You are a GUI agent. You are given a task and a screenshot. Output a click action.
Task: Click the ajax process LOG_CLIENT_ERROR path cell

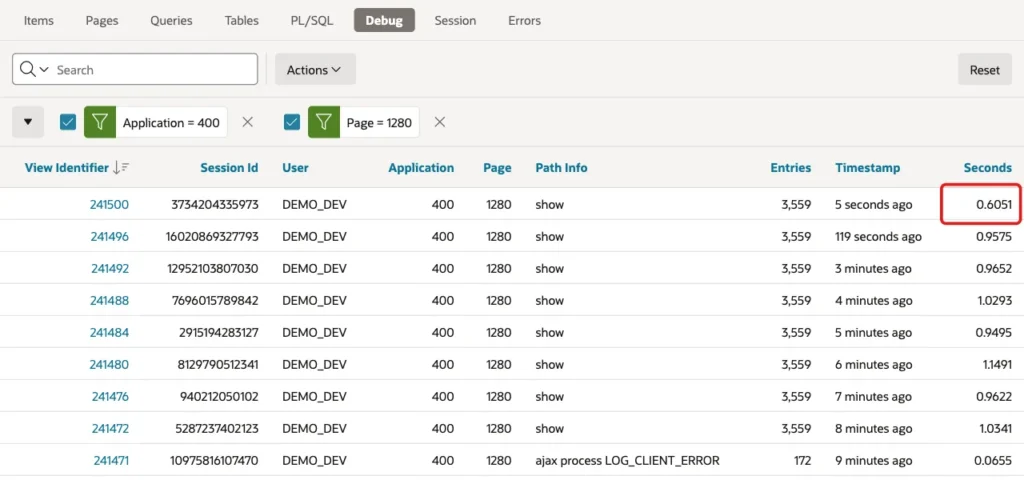627,460
